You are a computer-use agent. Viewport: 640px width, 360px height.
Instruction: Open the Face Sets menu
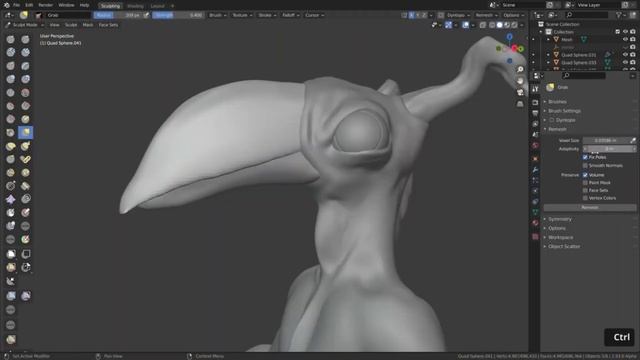[108, 25]
